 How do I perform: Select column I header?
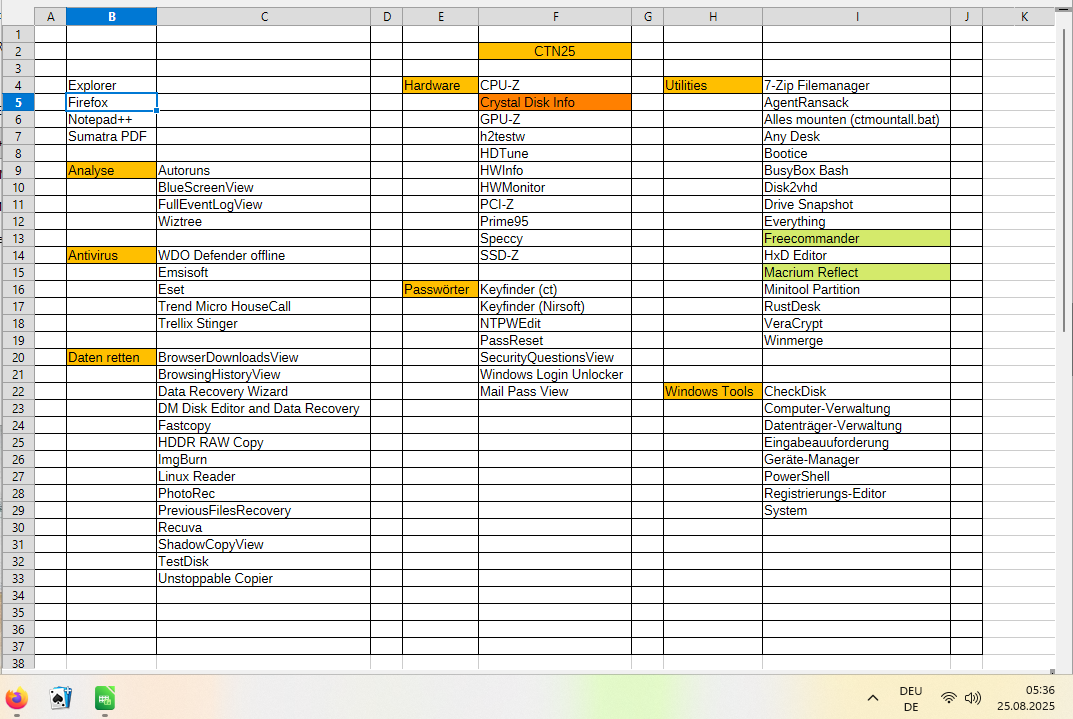coord(857,16)
